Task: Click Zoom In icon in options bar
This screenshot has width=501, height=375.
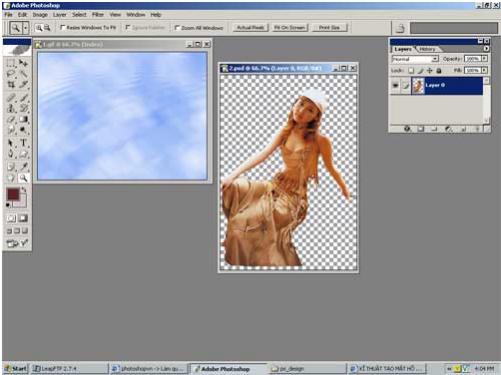Action: [39, 28]
